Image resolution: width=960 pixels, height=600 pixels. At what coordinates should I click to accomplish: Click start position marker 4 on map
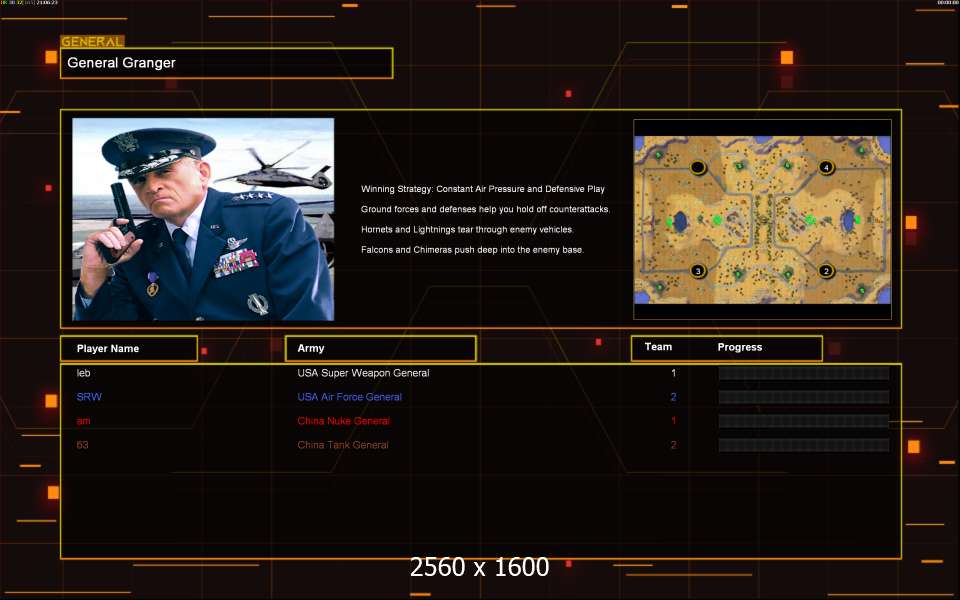(x=826, y=167)
